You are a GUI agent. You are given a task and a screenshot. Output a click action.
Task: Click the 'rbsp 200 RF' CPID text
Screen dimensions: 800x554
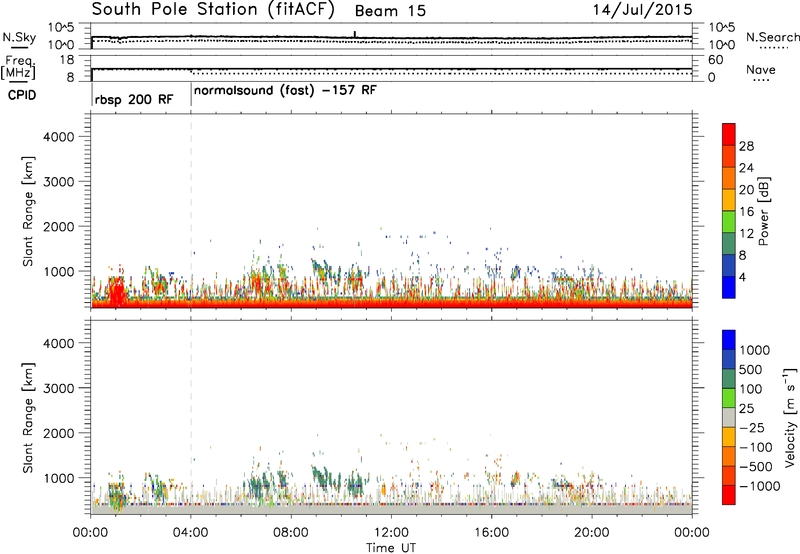click(134, 99)
